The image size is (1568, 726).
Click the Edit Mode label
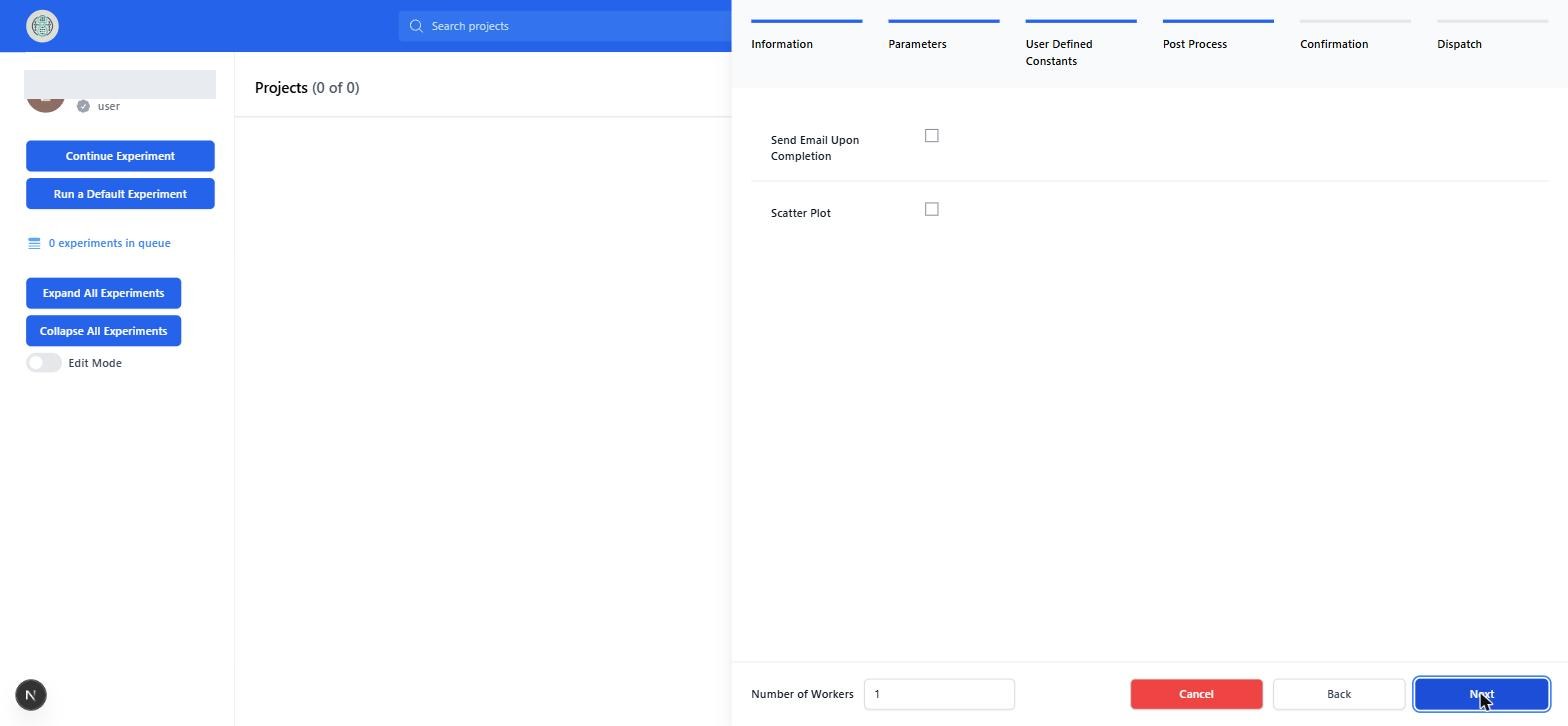pyautogui.click(x=95, y=363)
